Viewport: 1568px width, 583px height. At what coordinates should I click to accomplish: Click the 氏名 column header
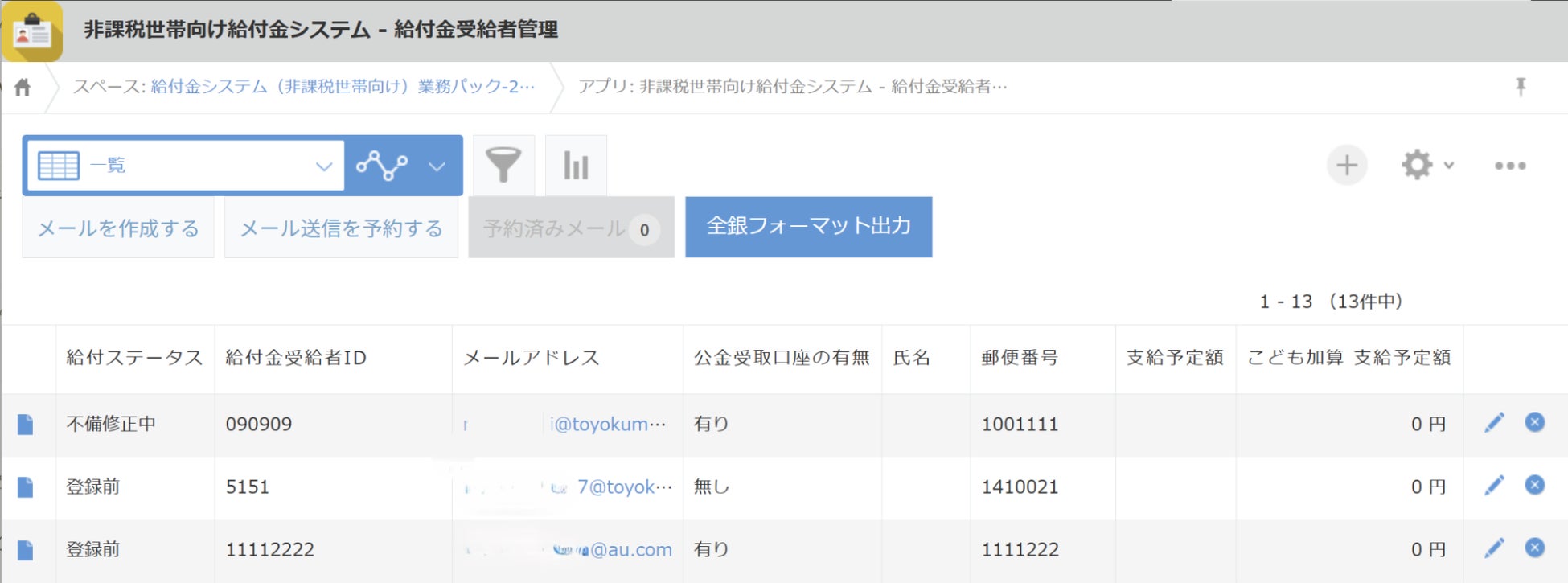click(x=912, y=358)
